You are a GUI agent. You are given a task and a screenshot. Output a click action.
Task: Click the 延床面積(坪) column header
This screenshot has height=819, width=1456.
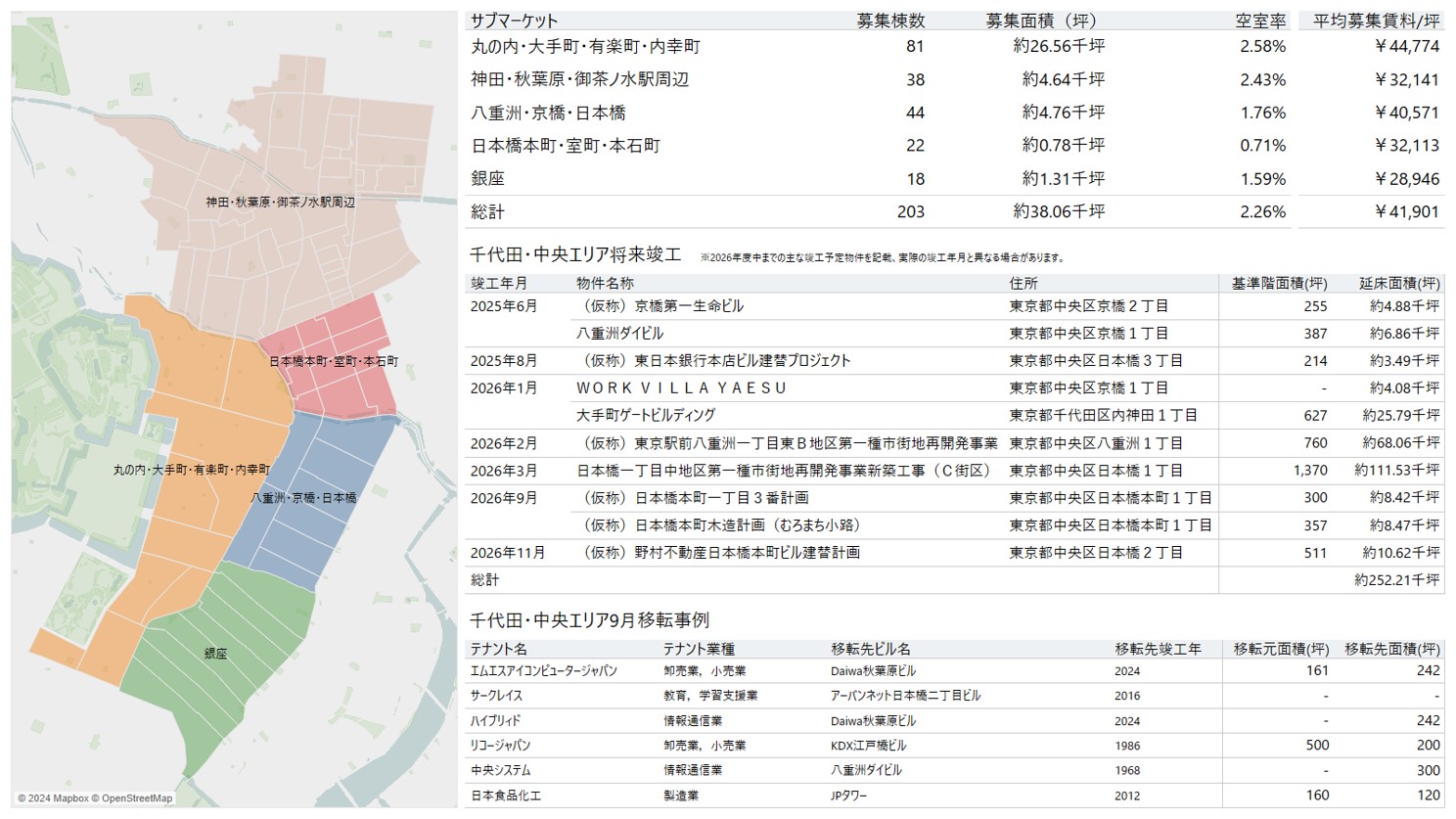coord(1399,283)
